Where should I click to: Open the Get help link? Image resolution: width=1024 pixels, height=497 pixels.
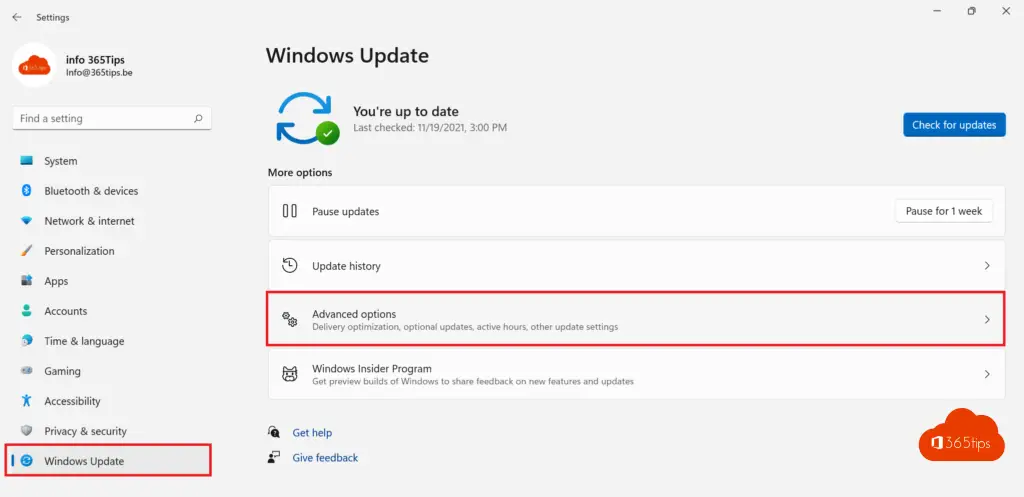(312, 433)
